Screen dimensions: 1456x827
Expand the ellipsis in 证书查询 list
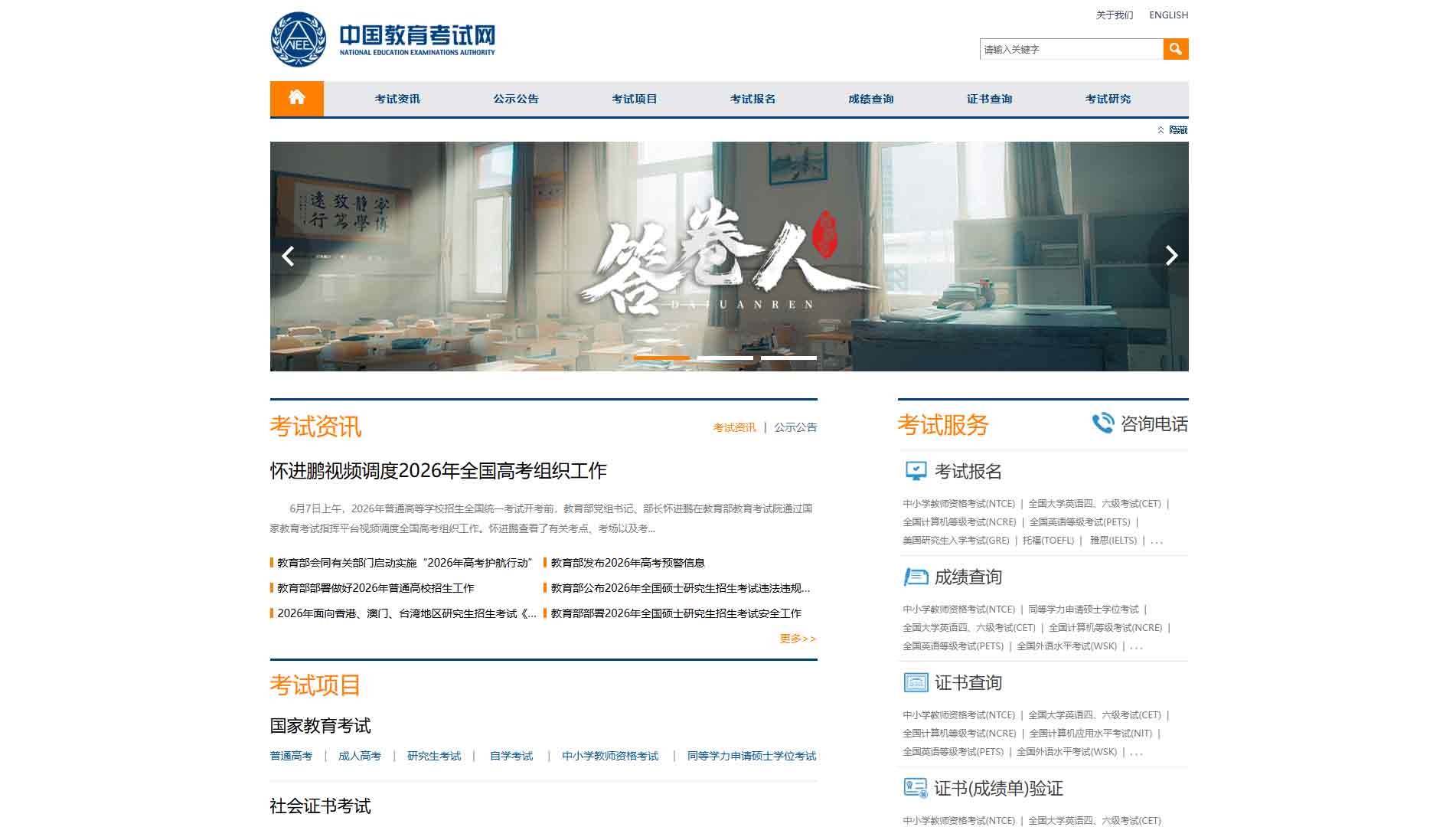[1136, 753]
